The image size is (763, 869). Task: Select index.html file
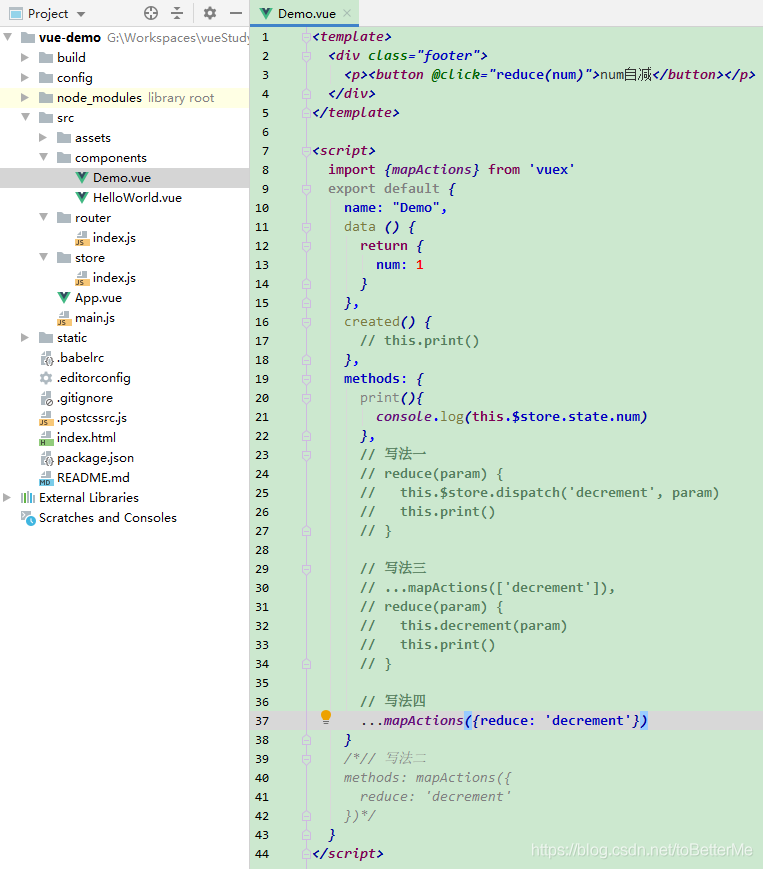tap(86, 437)
